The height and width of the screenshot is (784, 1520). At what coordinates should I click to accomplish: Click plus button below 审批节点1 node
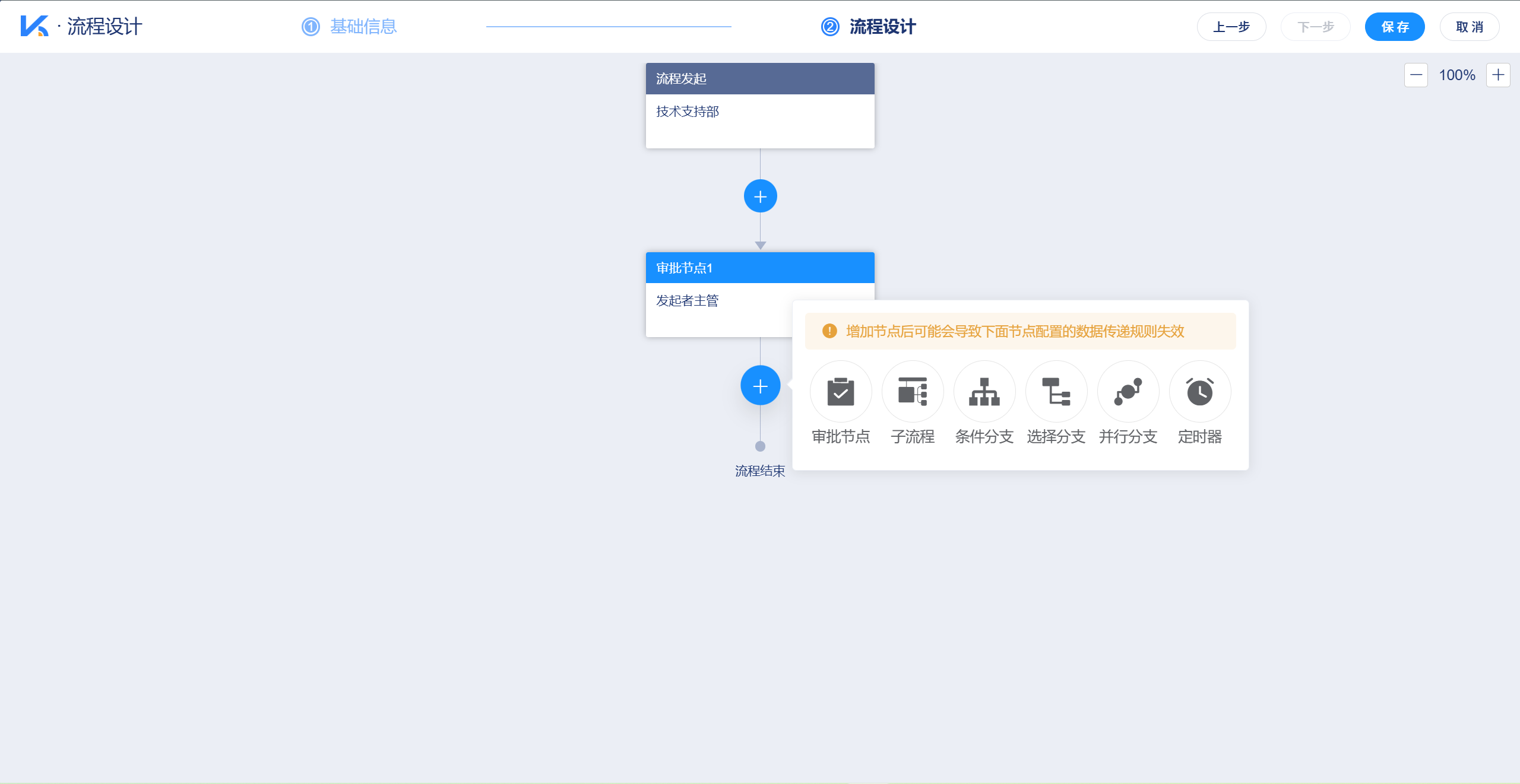pyautogui.click(x=760, y=386)
